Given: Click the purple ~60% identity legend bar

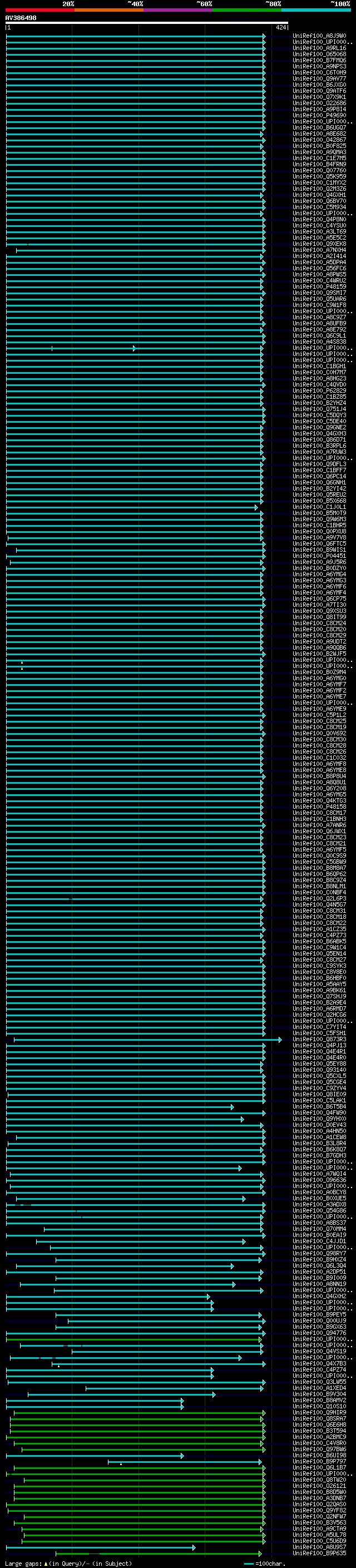Looking at the screenshot, I should point(179,10).
